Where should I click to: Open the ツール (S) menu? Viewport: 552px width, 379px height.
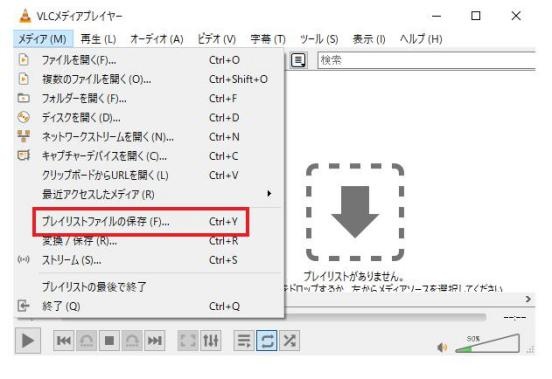[x=319, y=39]
